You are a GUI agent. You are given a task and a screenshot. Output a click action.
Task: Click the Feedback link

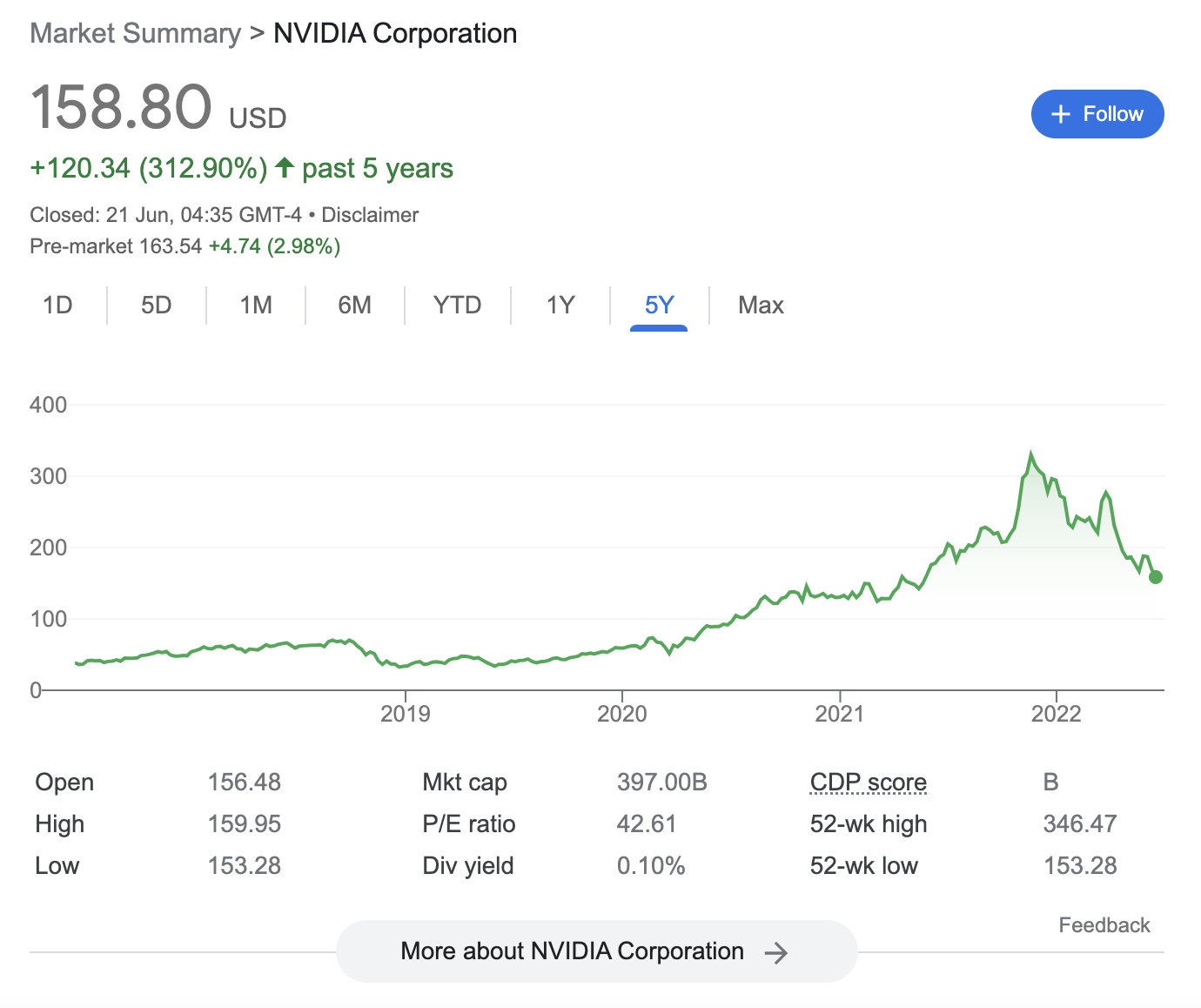click(1104, 925)
